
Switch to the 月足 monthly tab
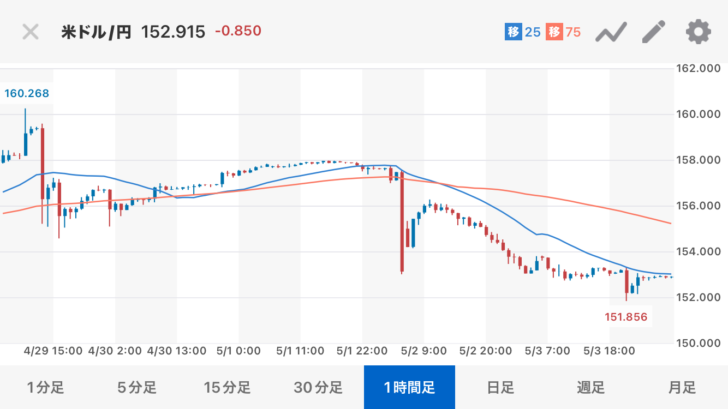tap(682, 387)
